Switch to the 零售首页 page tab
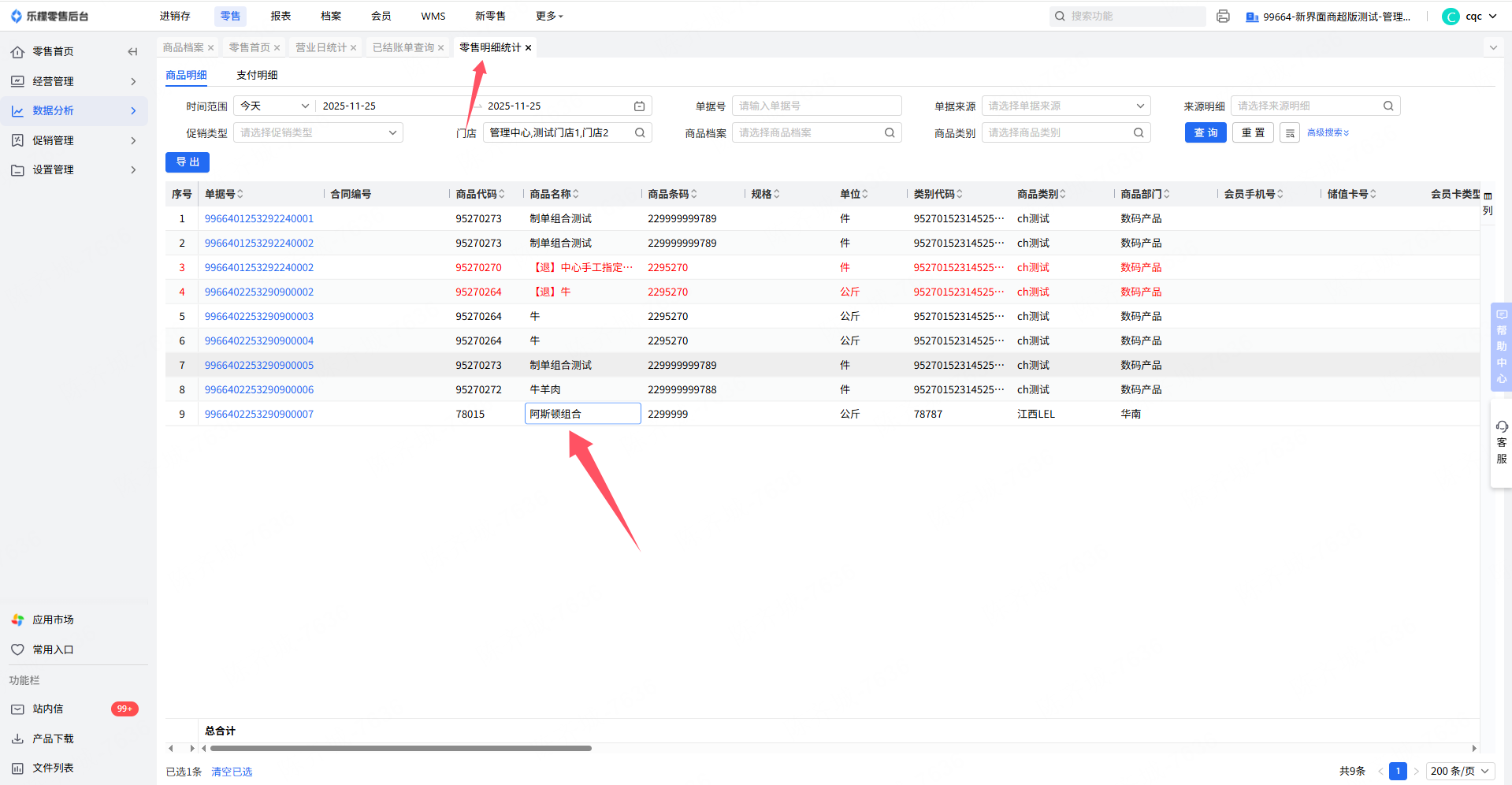 250,48
